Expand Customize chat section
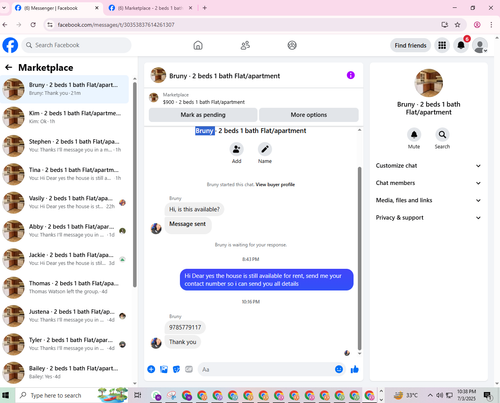 click(x=428, y=166)
